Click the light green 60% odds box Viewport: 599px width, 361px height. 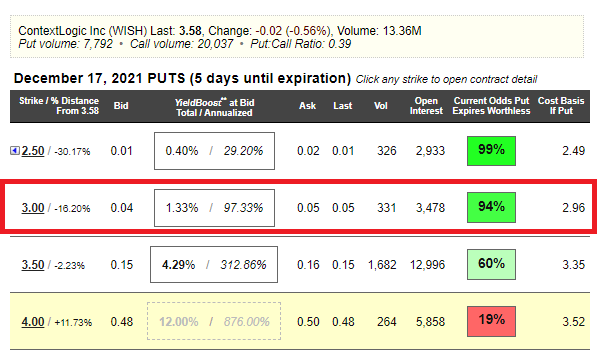491,264
